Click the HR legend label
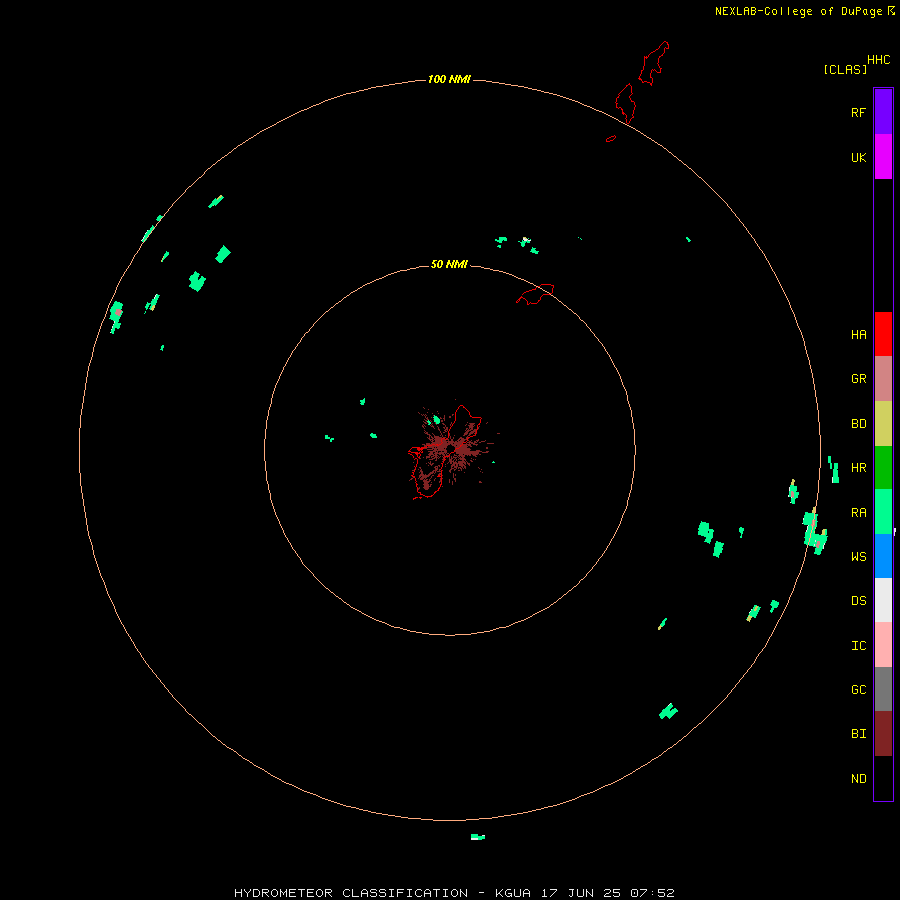Image resolution: width=900 pixels, height=900 pixels. pos(858,468)
